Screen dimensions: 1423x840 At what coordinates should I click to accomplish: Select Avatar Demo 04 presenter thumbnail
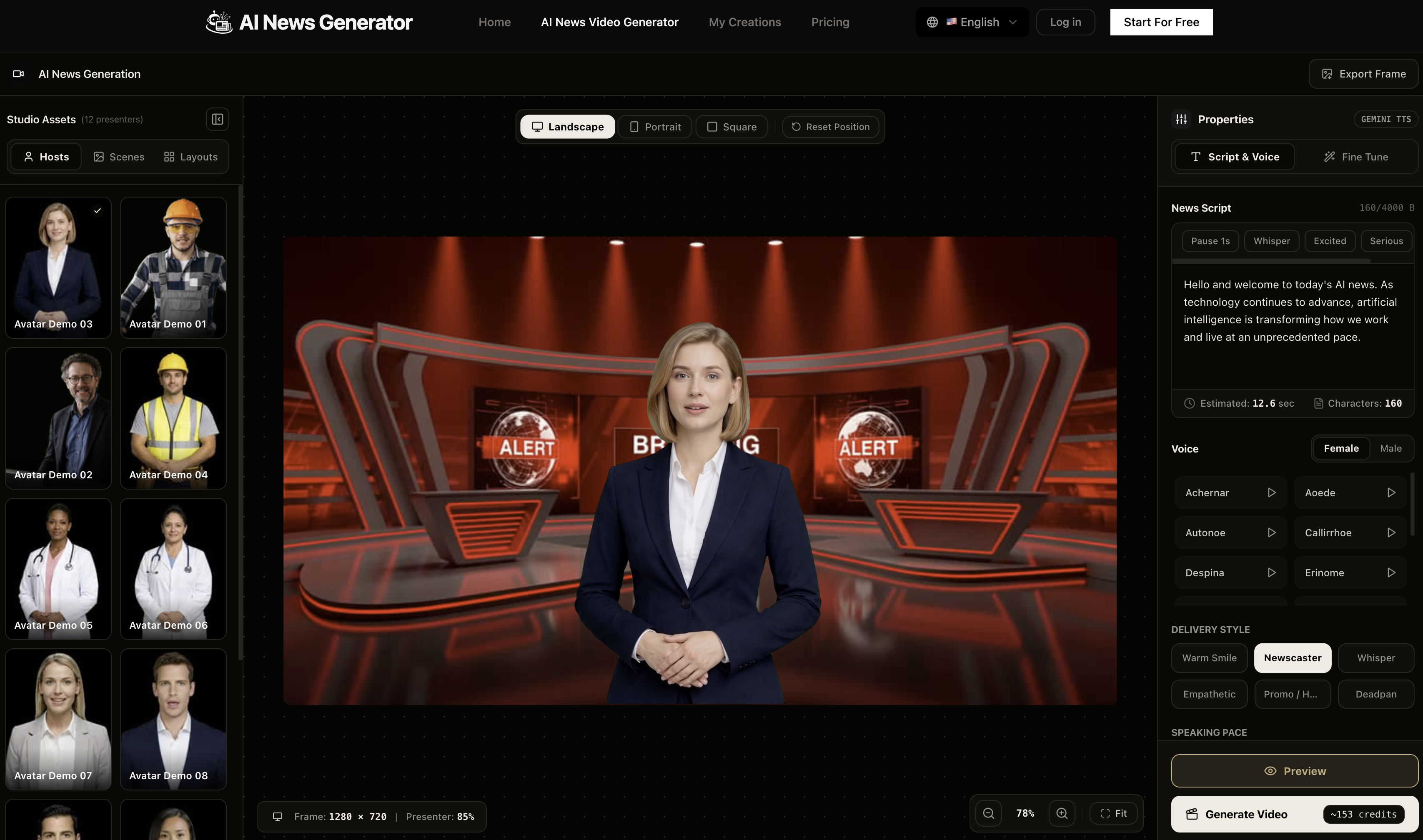pyautogui.click(x=173, y=418)
